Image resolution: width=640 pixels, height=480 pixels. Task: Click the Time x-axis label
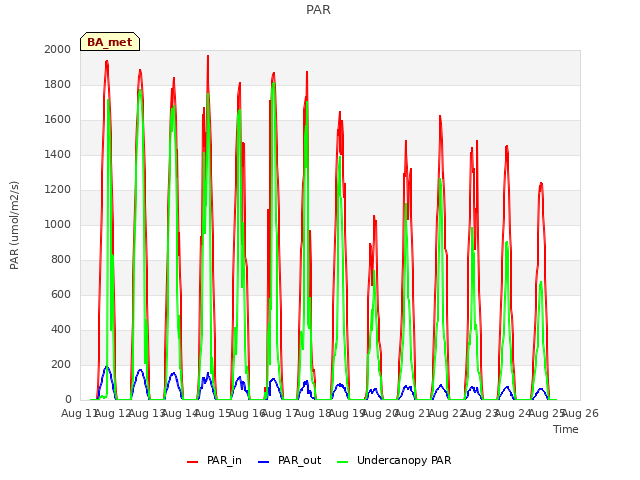click(566, 429)
